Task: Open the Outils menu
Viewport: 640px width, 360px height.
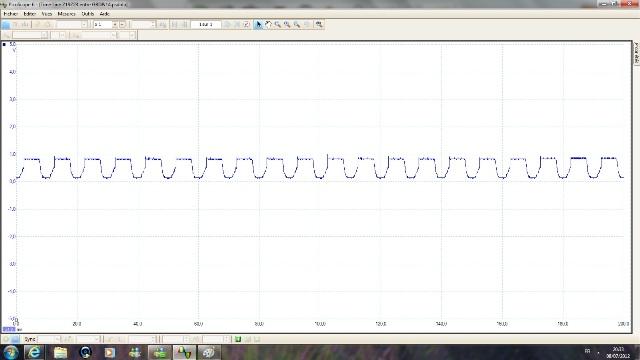Action: click(x=88, y=14)
